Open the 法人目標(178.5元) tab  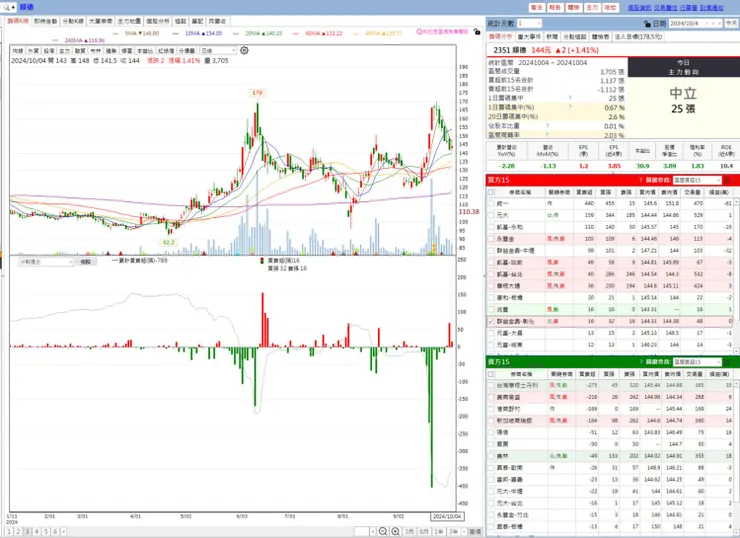click(638, 36)
